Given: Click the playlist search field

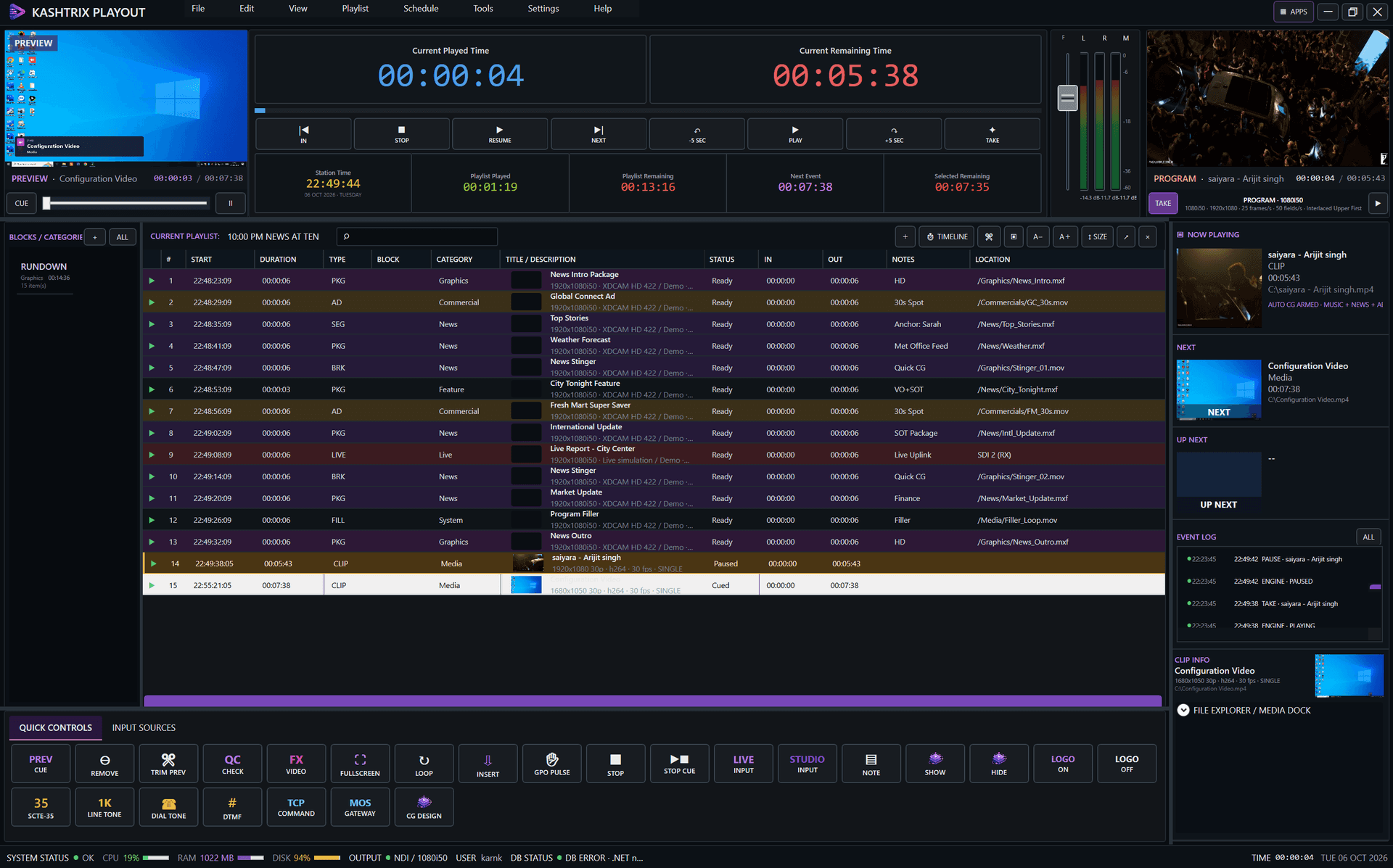Looking at the screenshot, I should (x=417, y=236).
